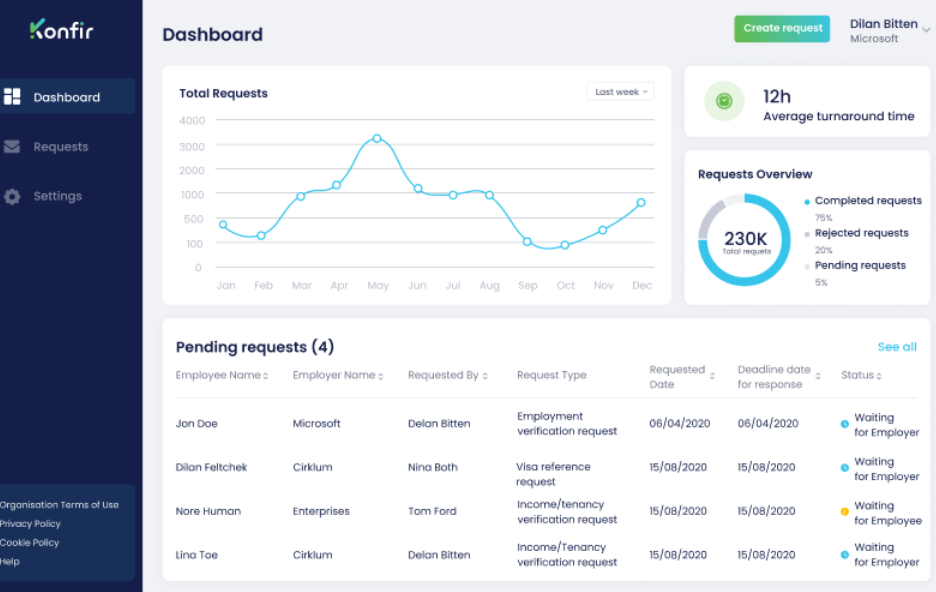Open the Settings gear icon
The width and height of the screenshot is (936, 592).
12,196
